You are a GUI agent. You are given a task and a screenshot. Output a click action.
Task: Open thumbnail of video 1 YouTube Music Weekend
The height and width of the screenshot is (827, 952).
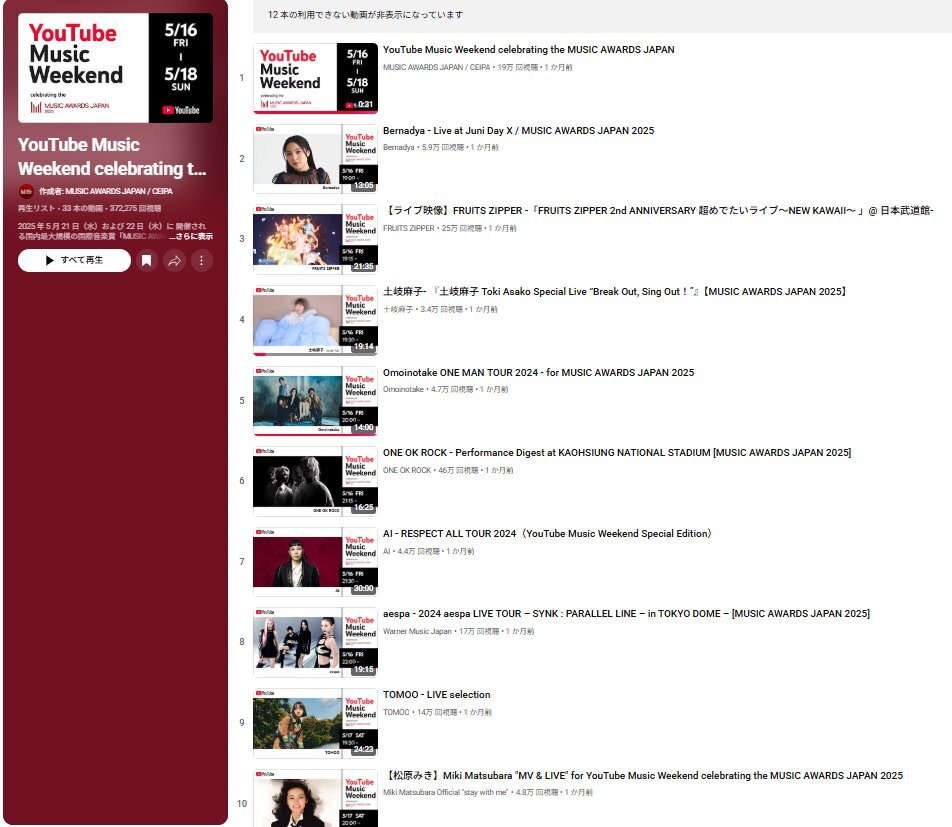click(315, 78)
